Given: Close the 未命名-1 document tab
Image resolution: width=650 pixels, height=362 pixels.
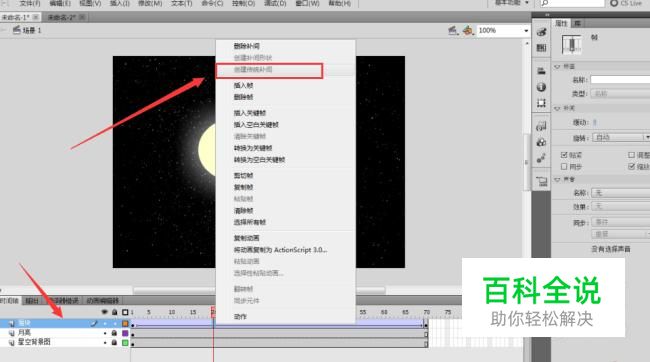Looking at the screenshot, I should click(x=36, y=17).
